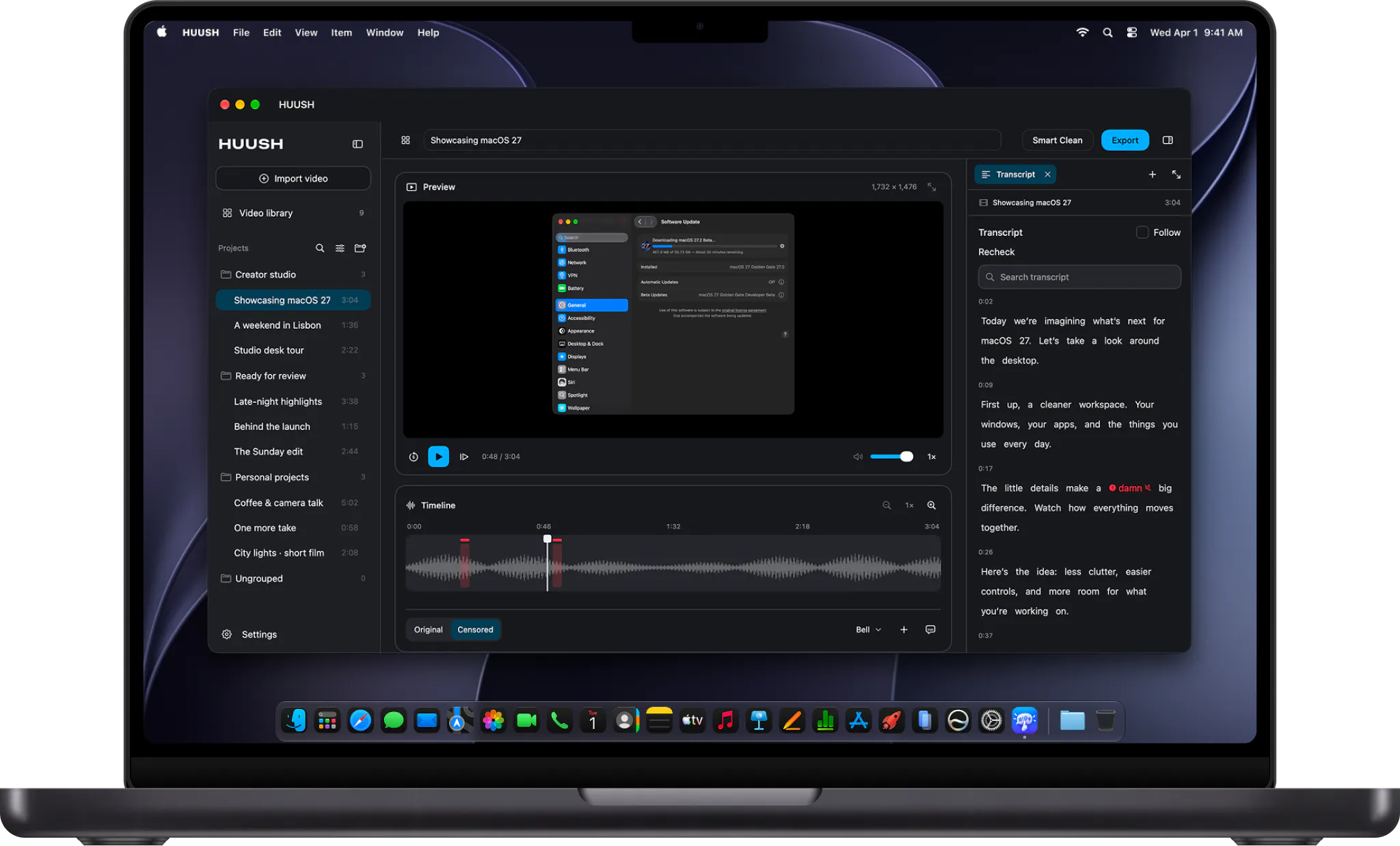This screenshot has height=846, width=1400.
Task: Open project filter options icon
Action: click(x=340, y=248)
